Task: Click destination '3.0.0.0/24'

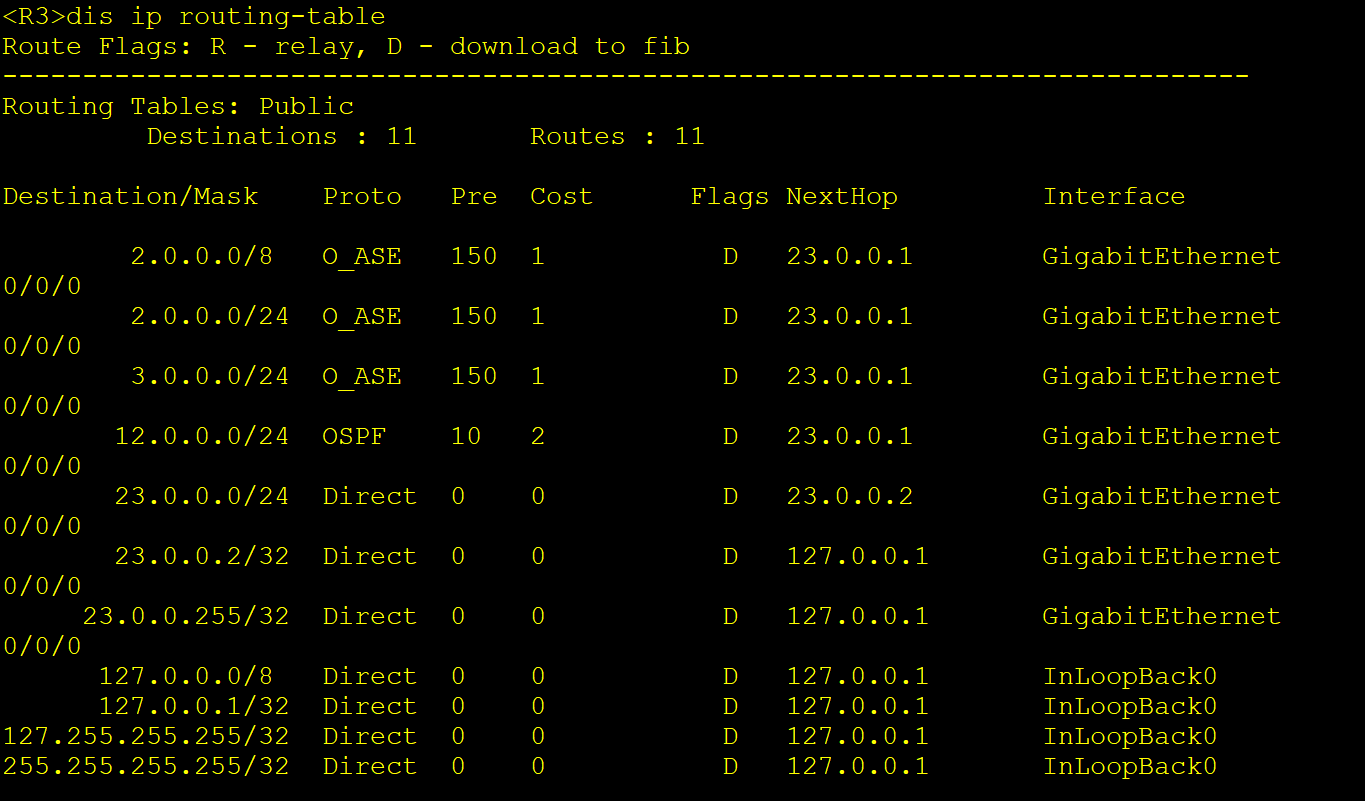Action: (x=210, y=377)
